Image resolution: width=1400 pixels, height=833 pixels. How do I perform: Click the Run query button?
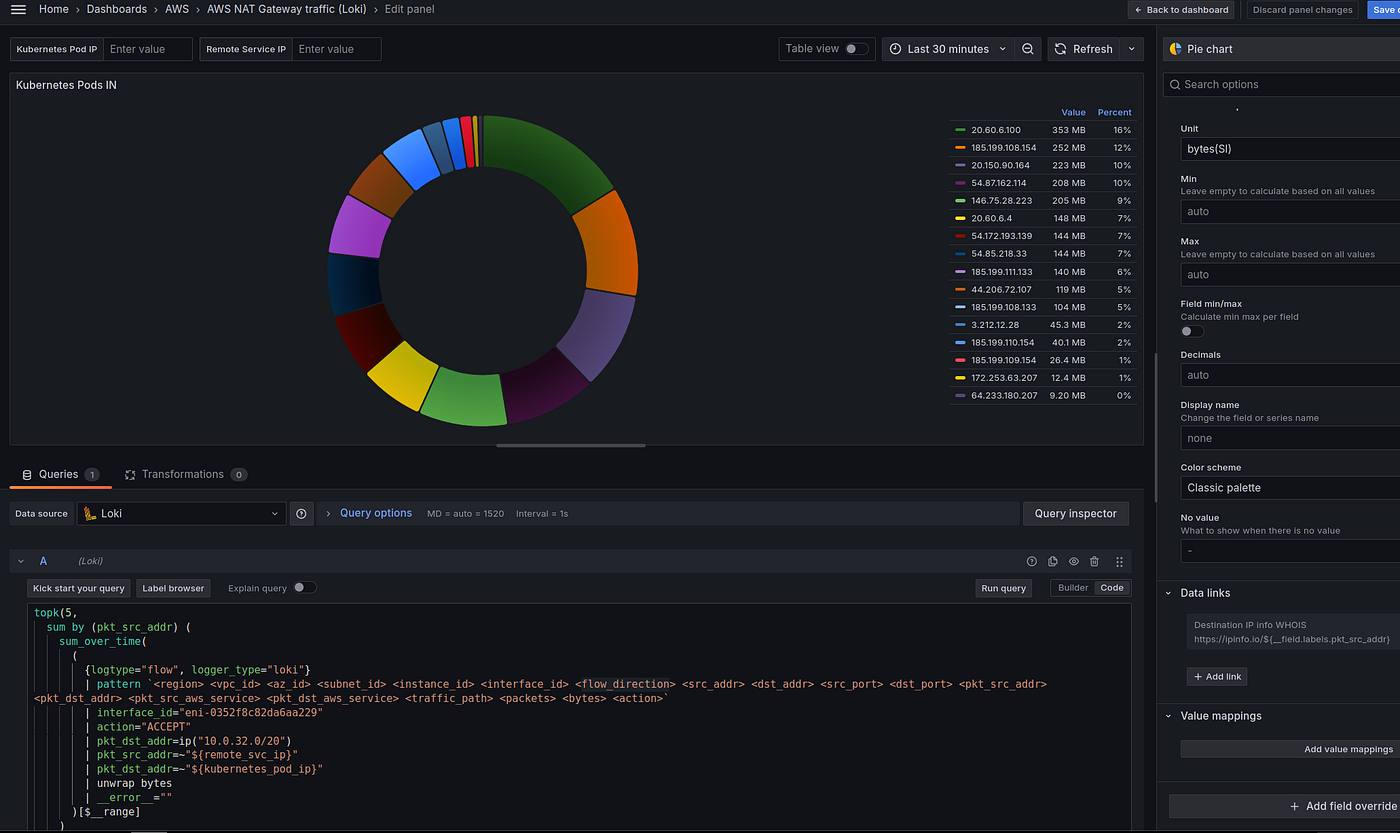click(1004, 588)
